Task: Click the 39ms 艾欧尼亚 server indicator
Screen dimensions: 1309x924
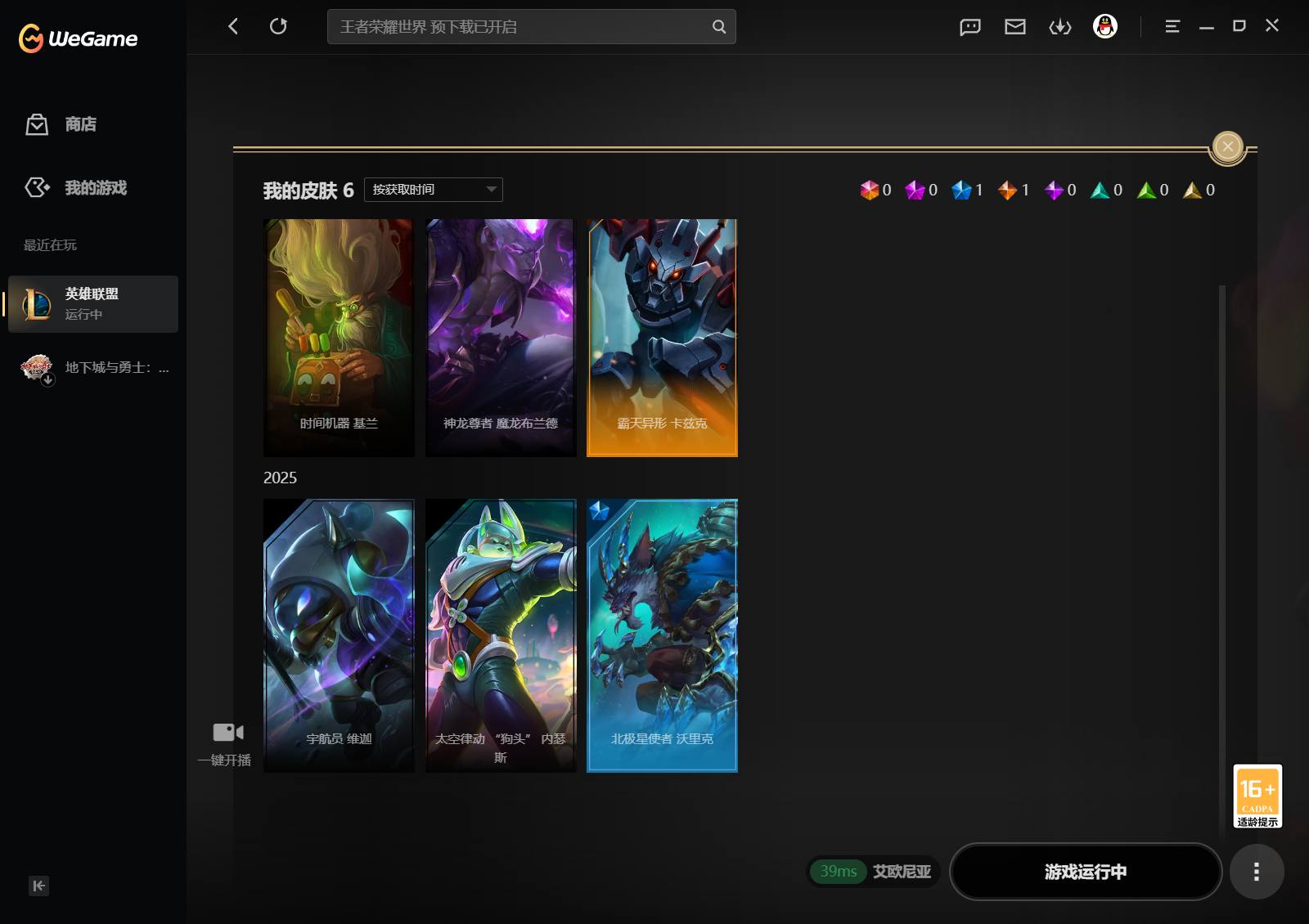Action: click(x=875, y=872)
